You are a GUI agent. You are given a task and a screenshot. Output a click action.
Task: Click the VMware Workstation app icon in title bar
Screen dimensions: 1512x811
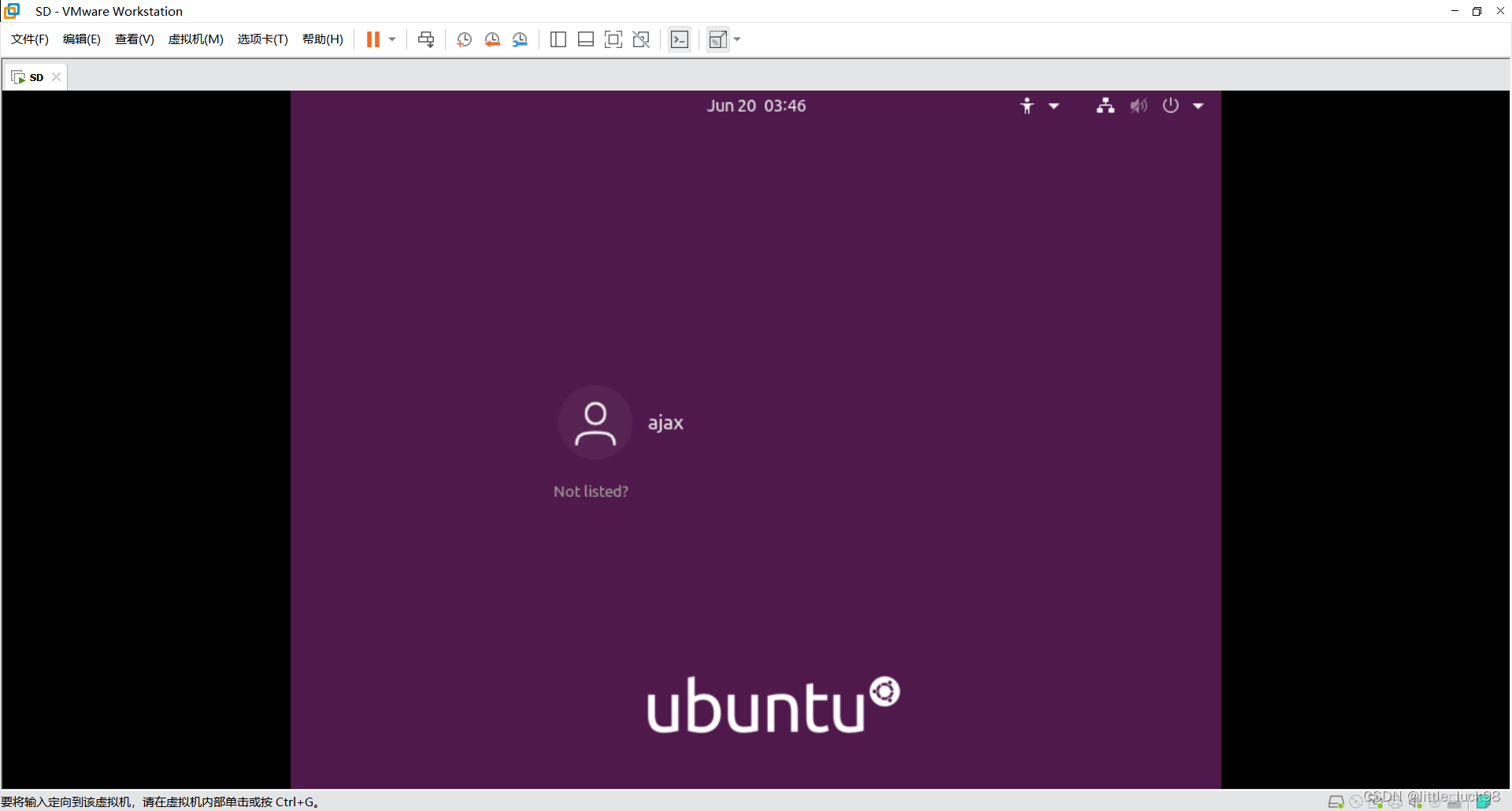[12, 11]
